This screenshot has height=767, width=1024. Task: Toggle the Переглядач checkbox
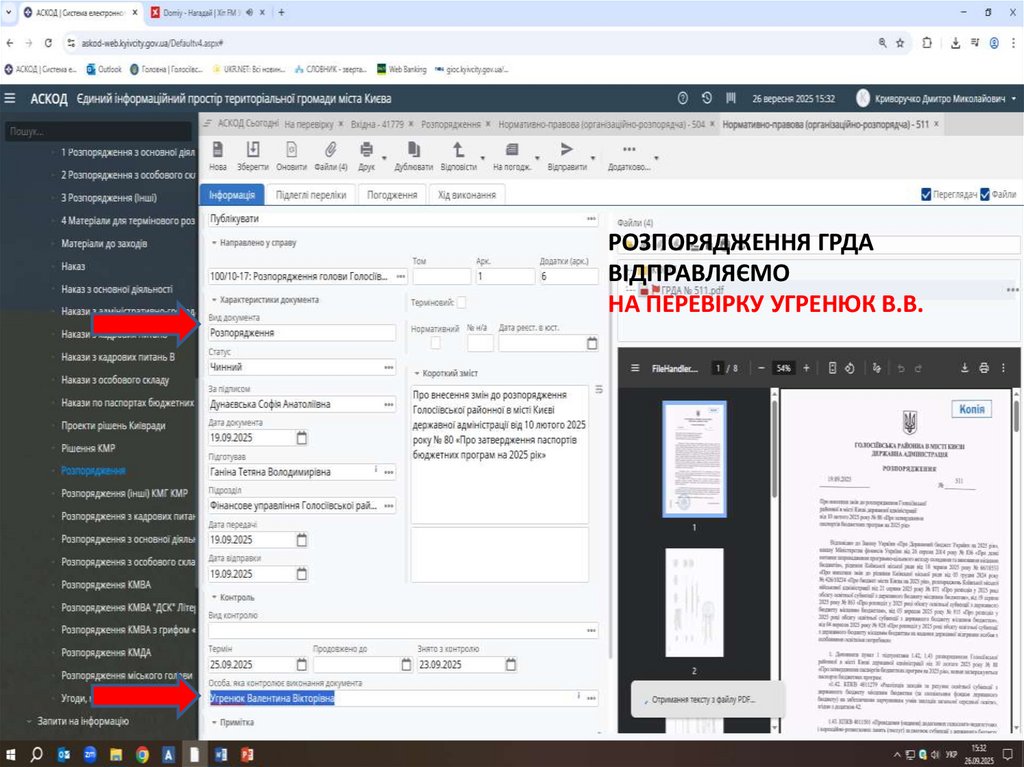tap(926, 195)
